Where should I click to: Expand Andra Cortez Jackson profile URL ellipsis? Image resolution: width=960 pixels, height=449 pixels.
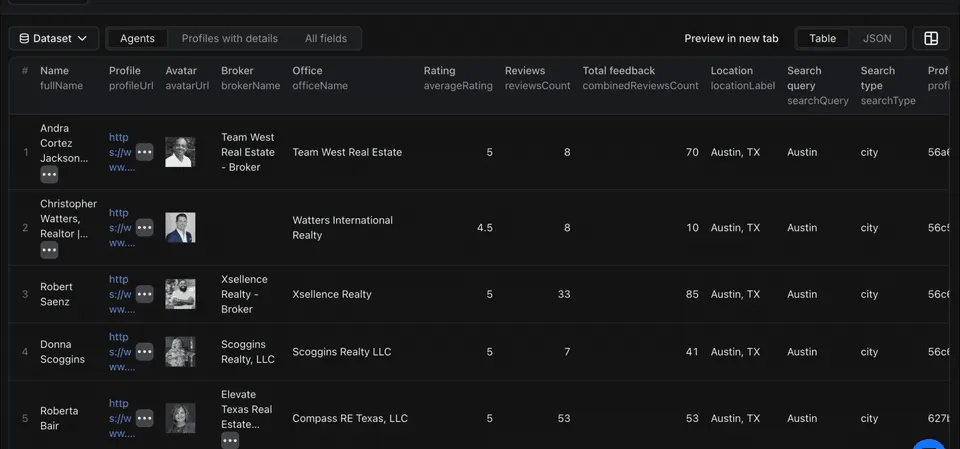pyautogui.click(x=144, y=152)
